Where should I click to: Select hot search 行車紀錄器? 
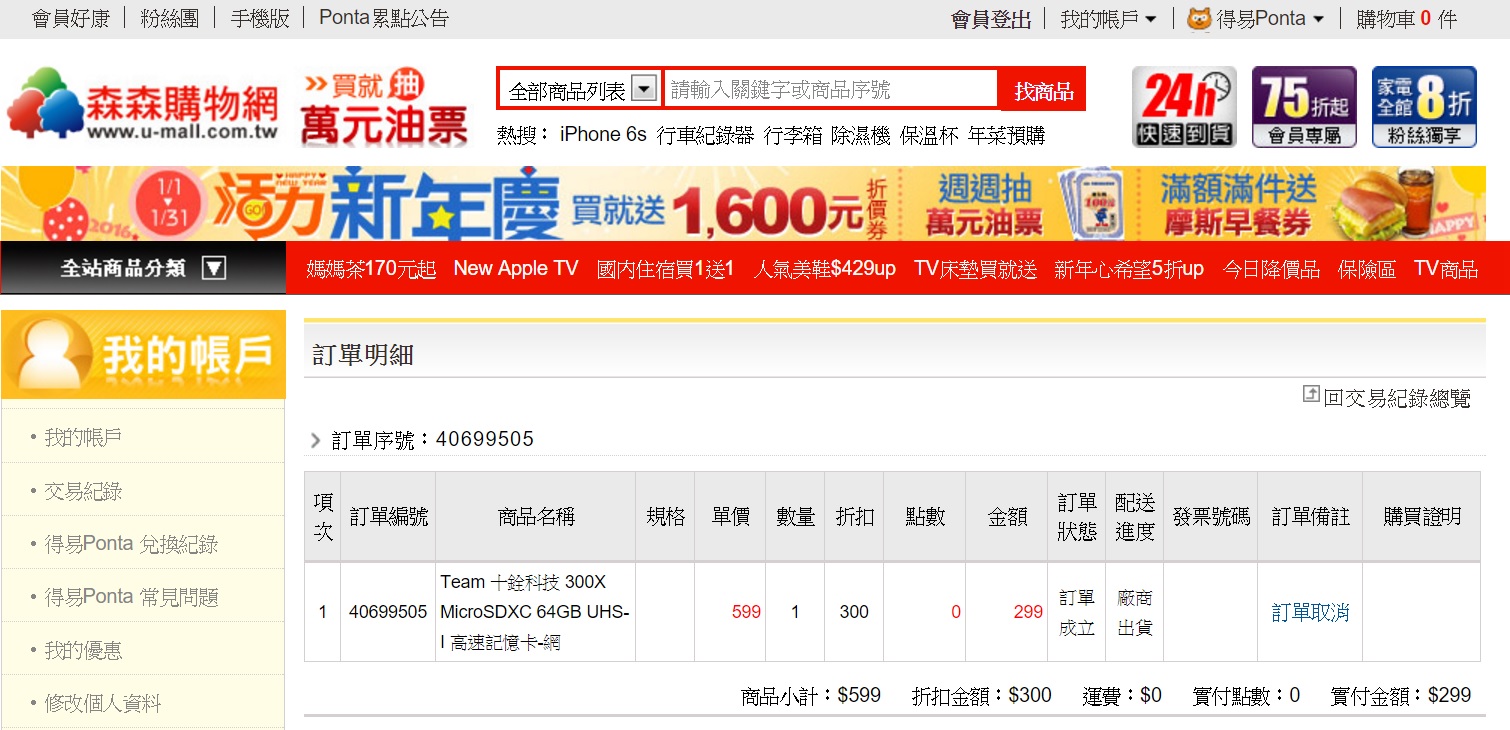(x=705, y=135)
